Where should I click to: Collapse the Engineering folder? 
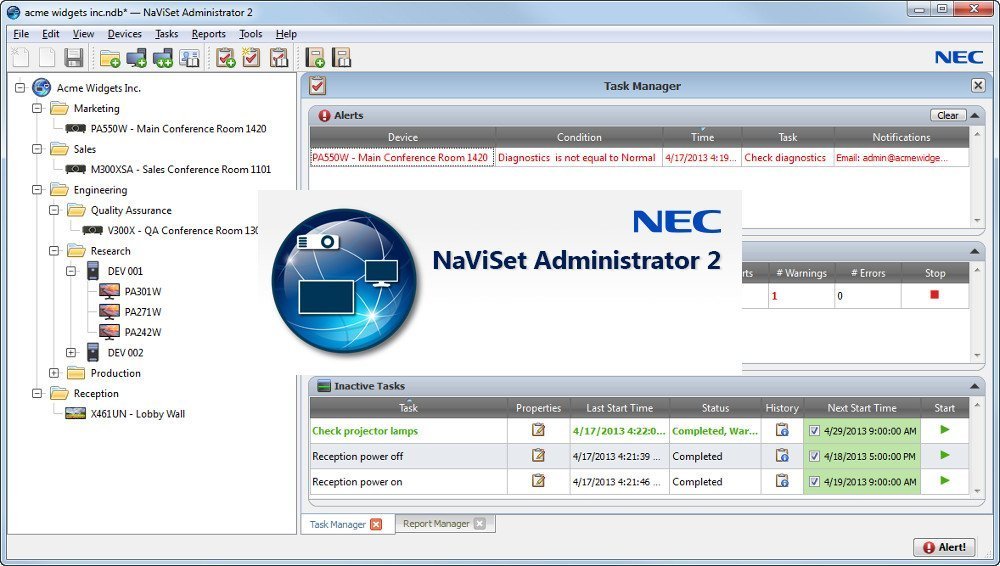37,190
